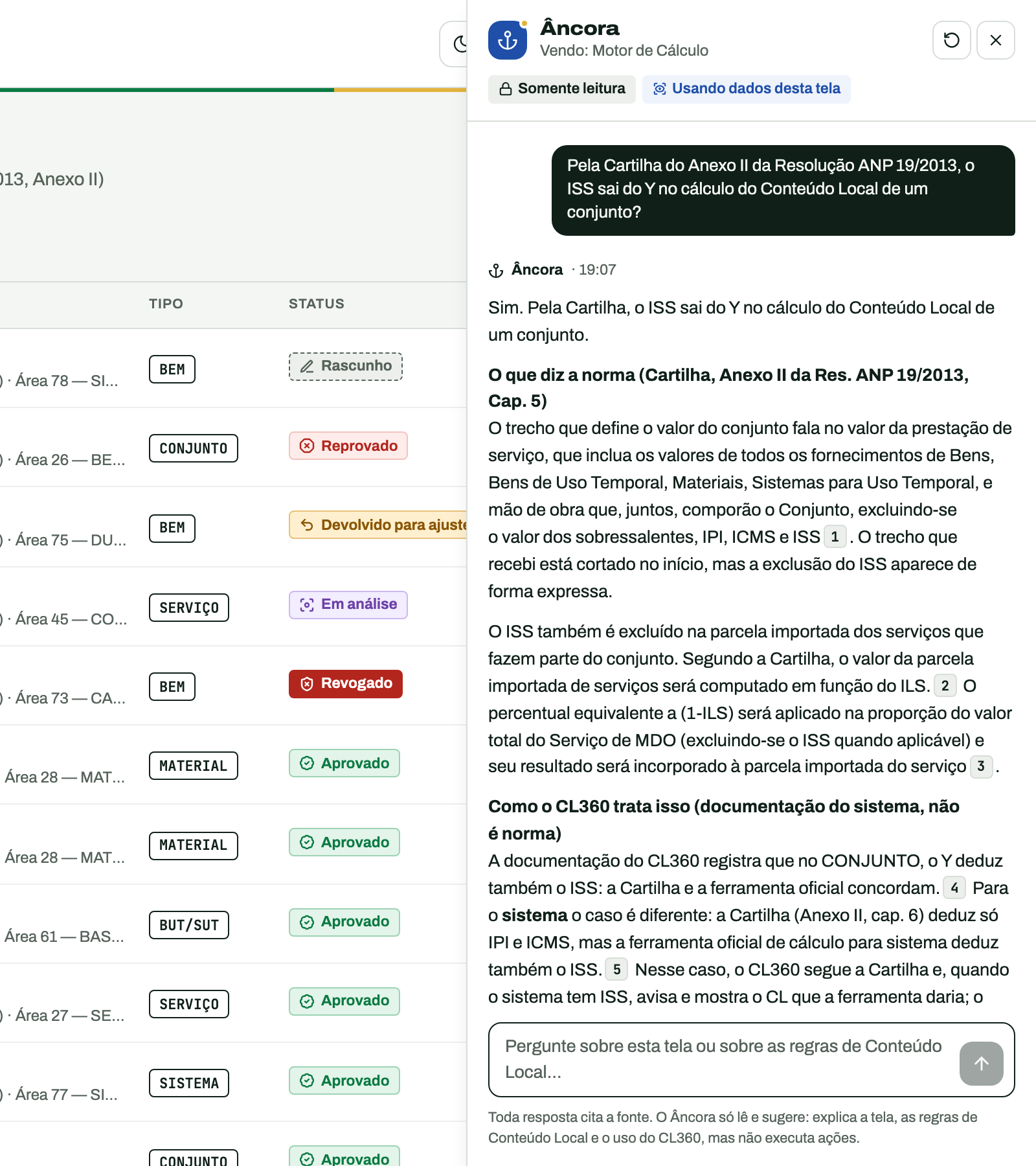
Task: Open citation reference 3
Action: click(981, 766)
